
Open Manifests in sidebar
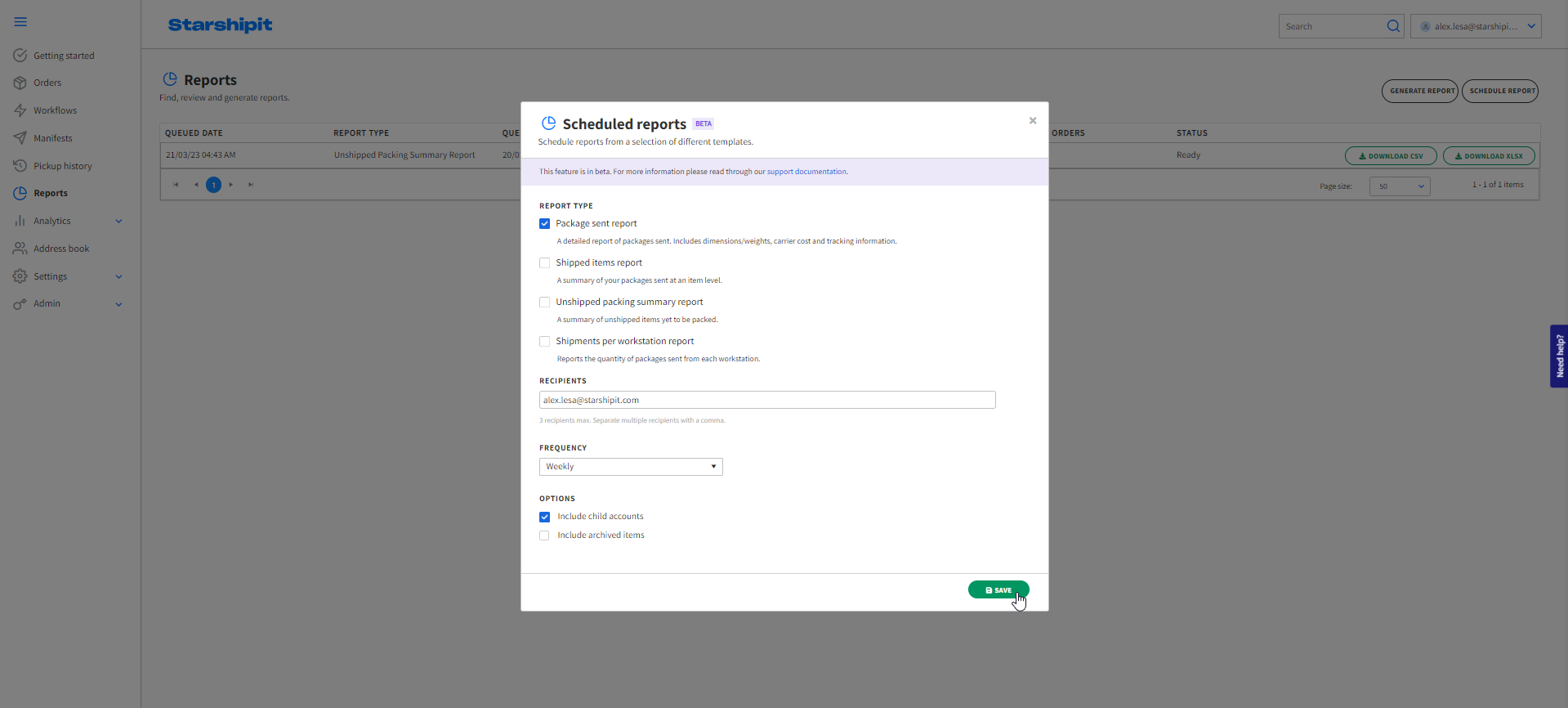[53, 138]
